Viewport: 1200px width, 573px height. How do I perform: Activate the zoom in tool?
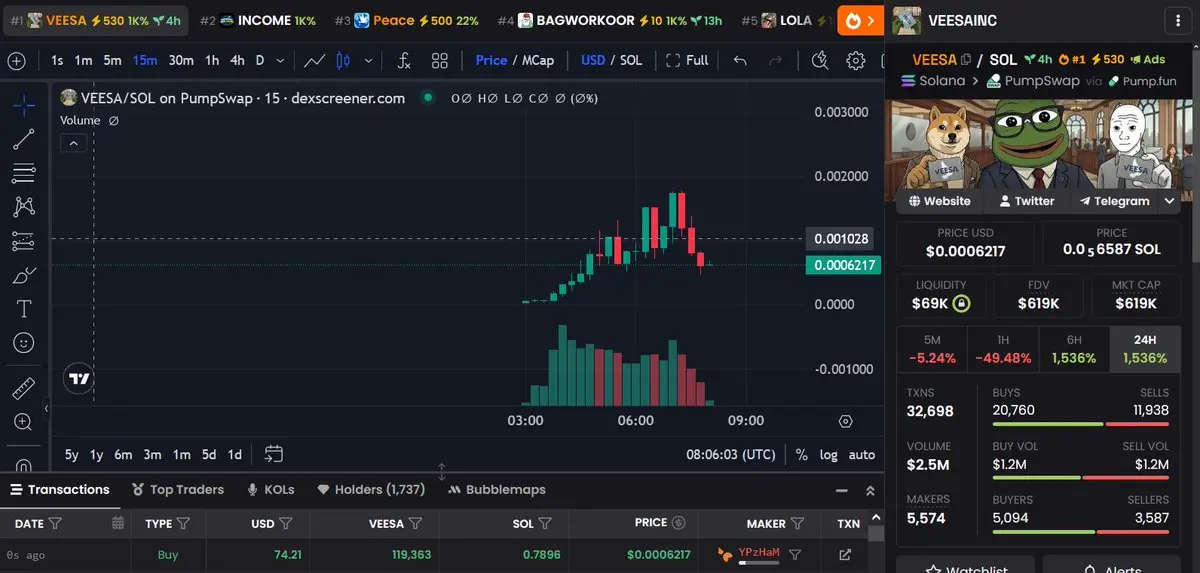click(24, 422)
